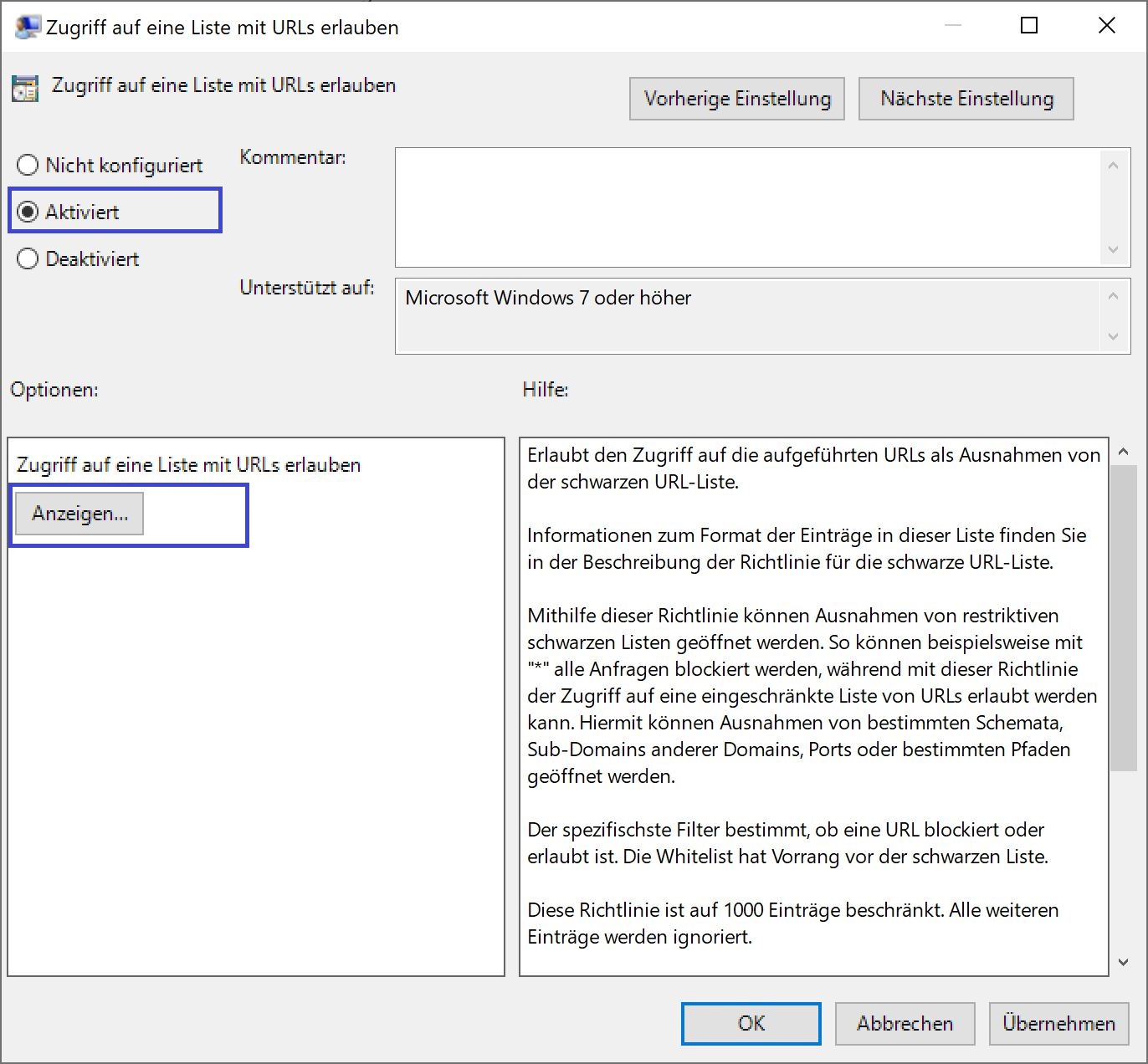Cancel the dialog with 'Abbrechen'
1148x1064 pixels.
904,1024
